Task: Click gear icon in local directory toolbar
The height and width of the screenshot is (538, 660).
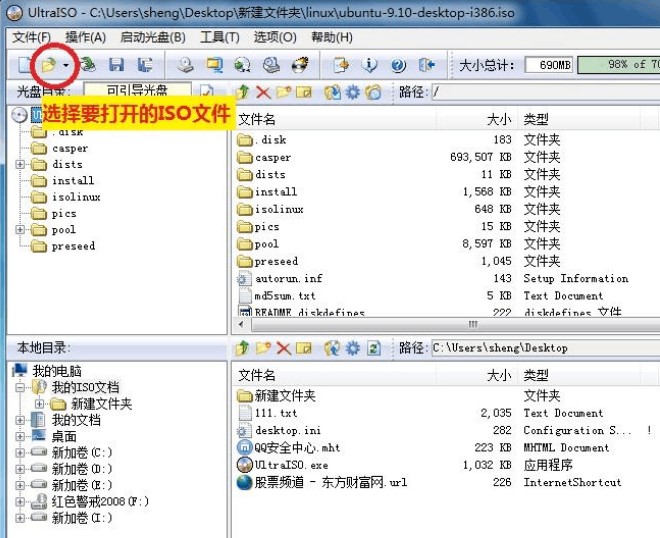Action: 353,348
